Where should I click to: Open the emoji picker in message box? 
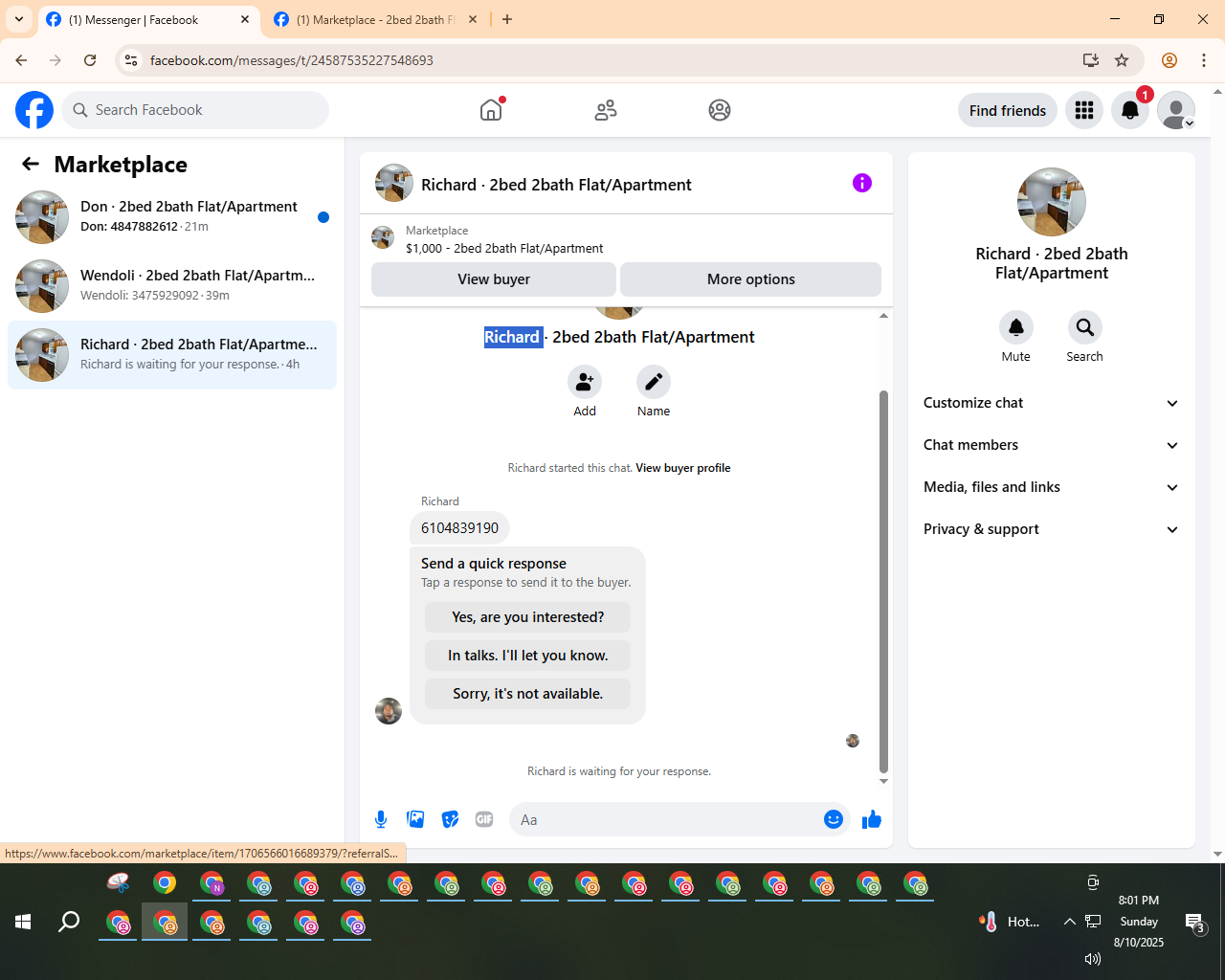click(x=834, y=819)
